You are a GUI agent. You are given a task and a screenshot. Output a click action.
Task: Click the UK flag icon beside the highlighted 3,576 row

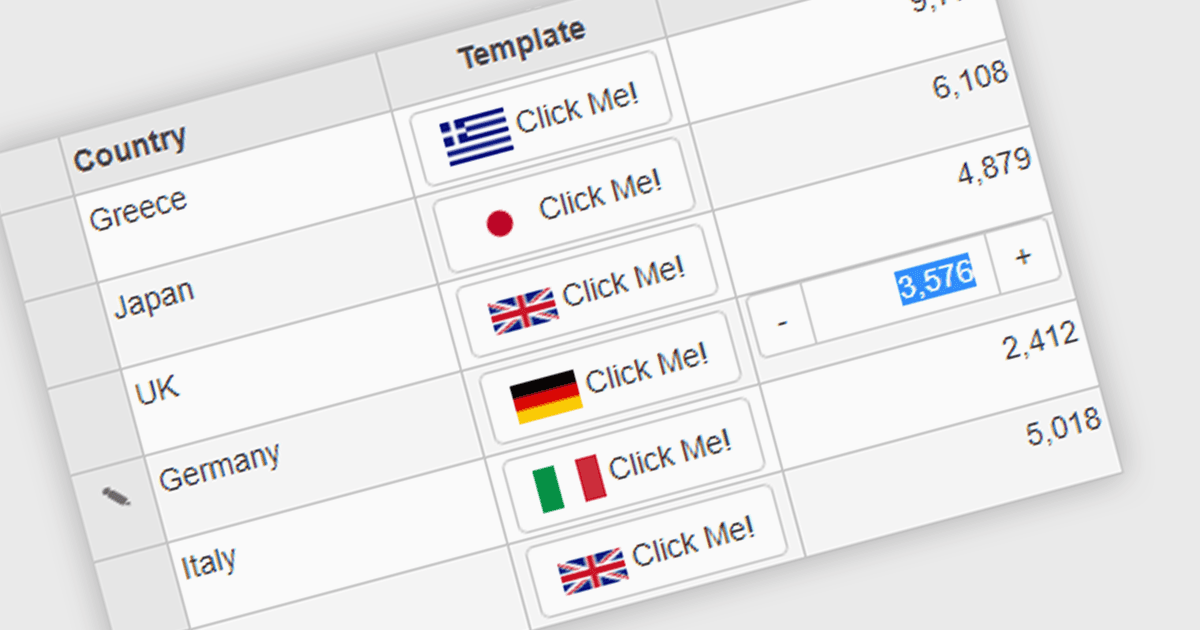coord(523,311)
